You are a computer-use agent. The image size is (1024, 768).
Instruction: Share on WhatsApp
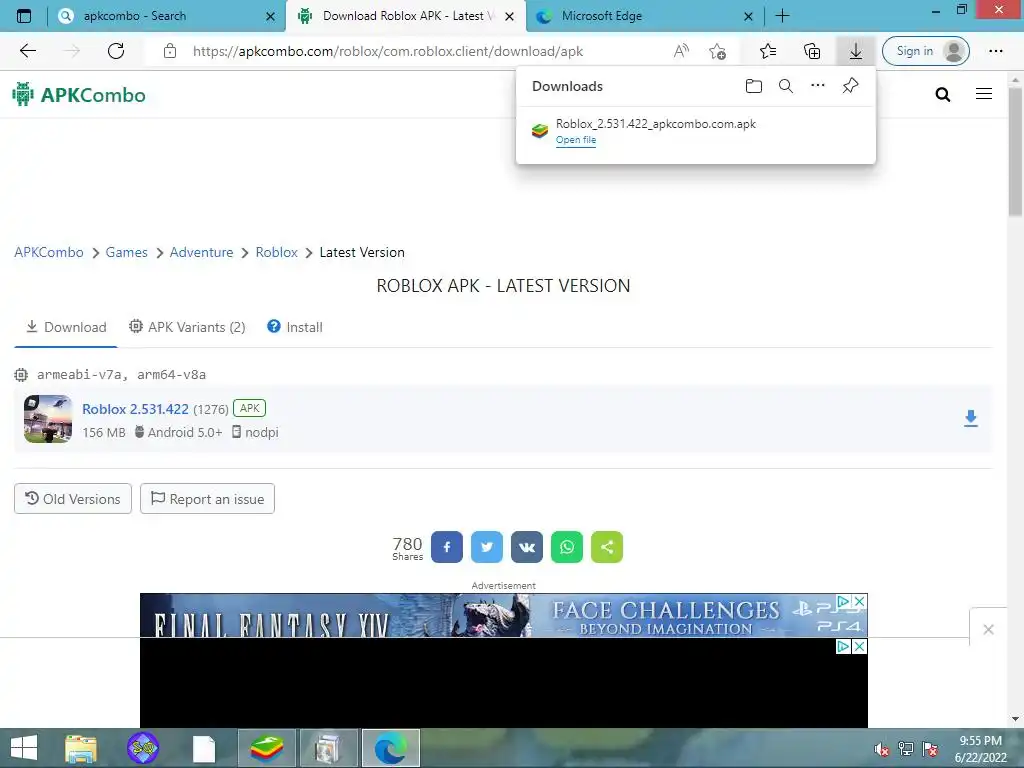click(x=566, y=547)
